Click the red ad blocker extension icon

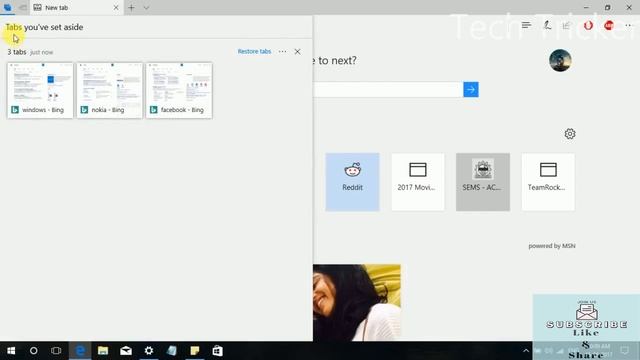(x=609, y=25)
